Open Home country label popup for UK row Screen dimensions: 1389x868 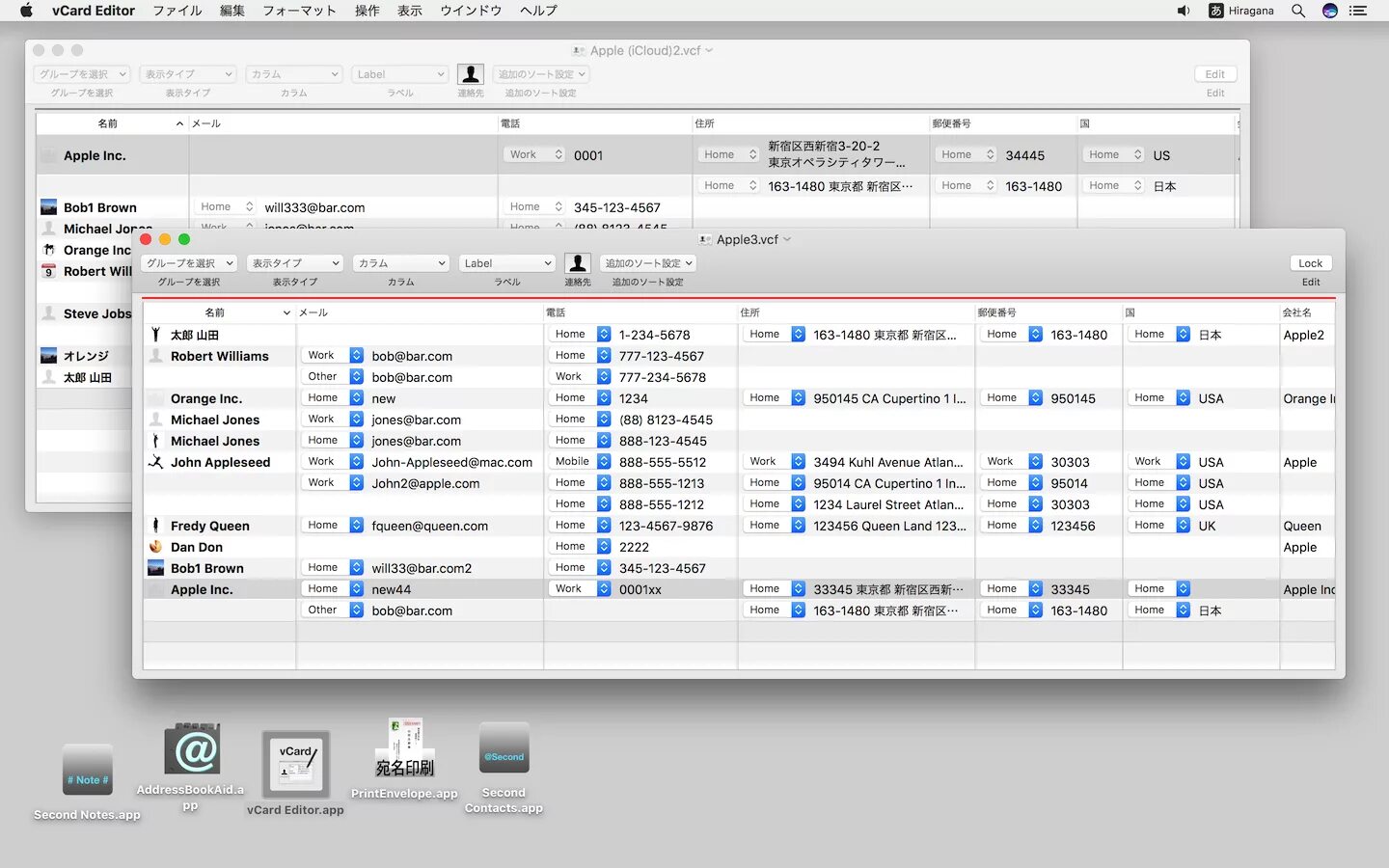pyautogui.click(x=1159, y=526)
